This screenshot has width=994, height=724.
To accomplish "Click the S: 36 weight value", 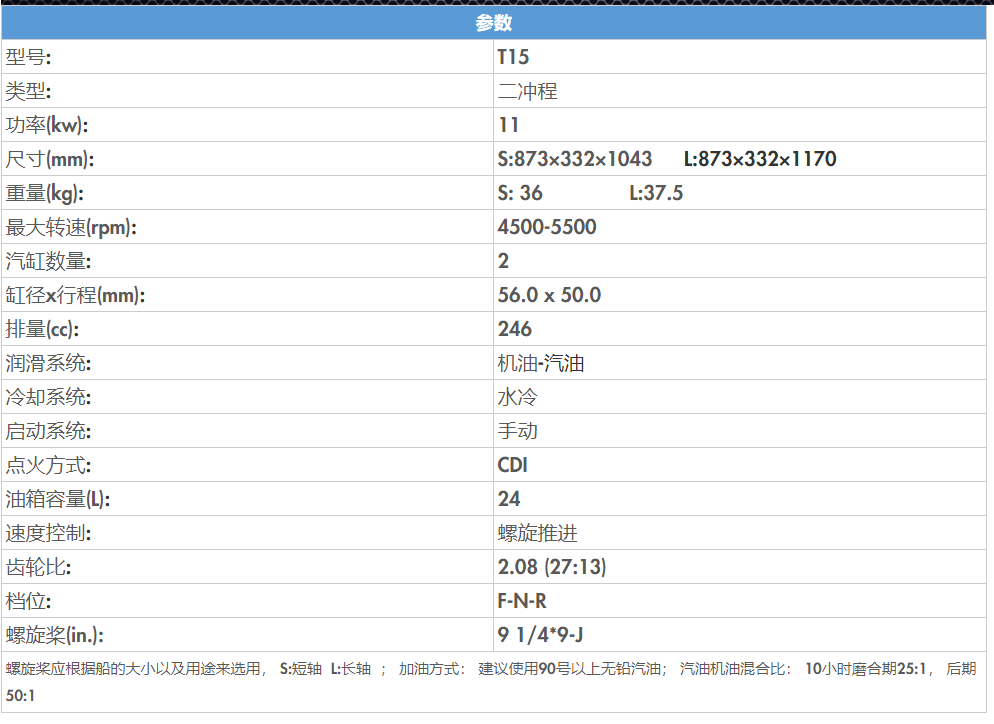I will click(520, 193).
